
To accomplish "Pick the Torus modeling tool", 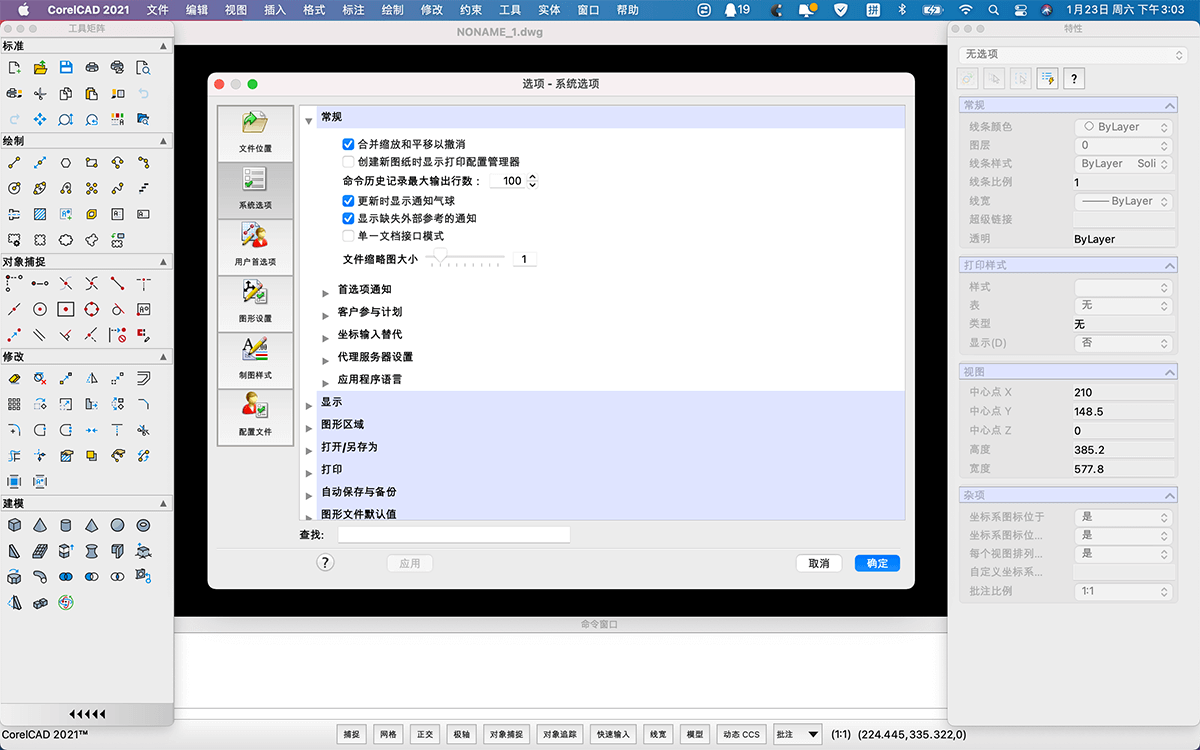I will point(144,524).
